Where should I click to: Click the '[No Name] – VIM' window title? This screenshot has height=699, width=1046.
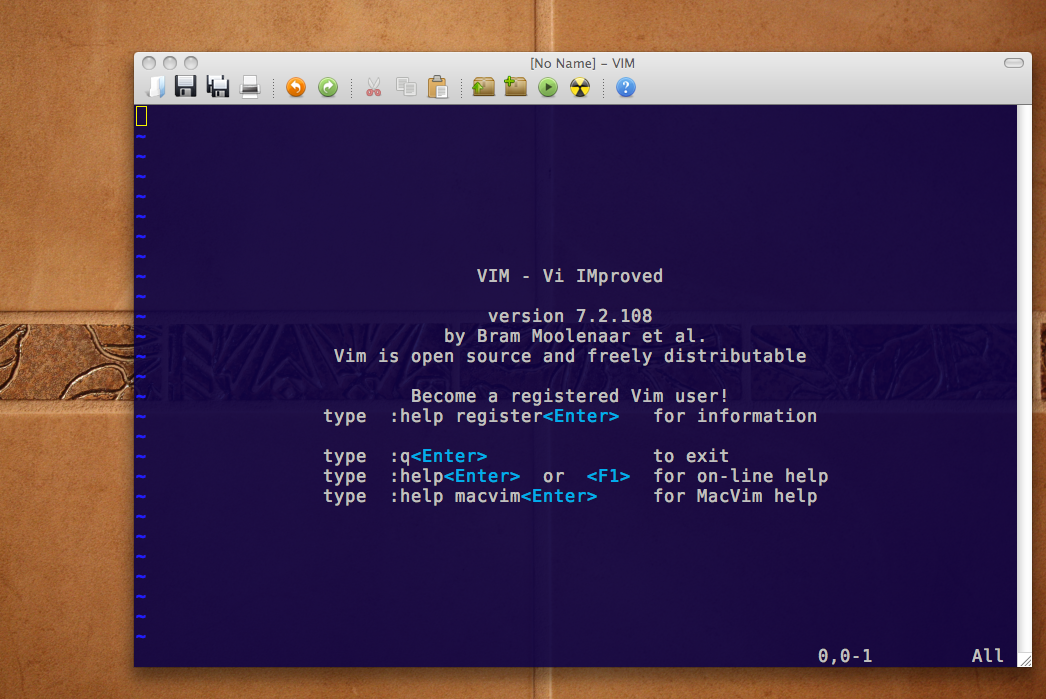[x=582, y=63]
